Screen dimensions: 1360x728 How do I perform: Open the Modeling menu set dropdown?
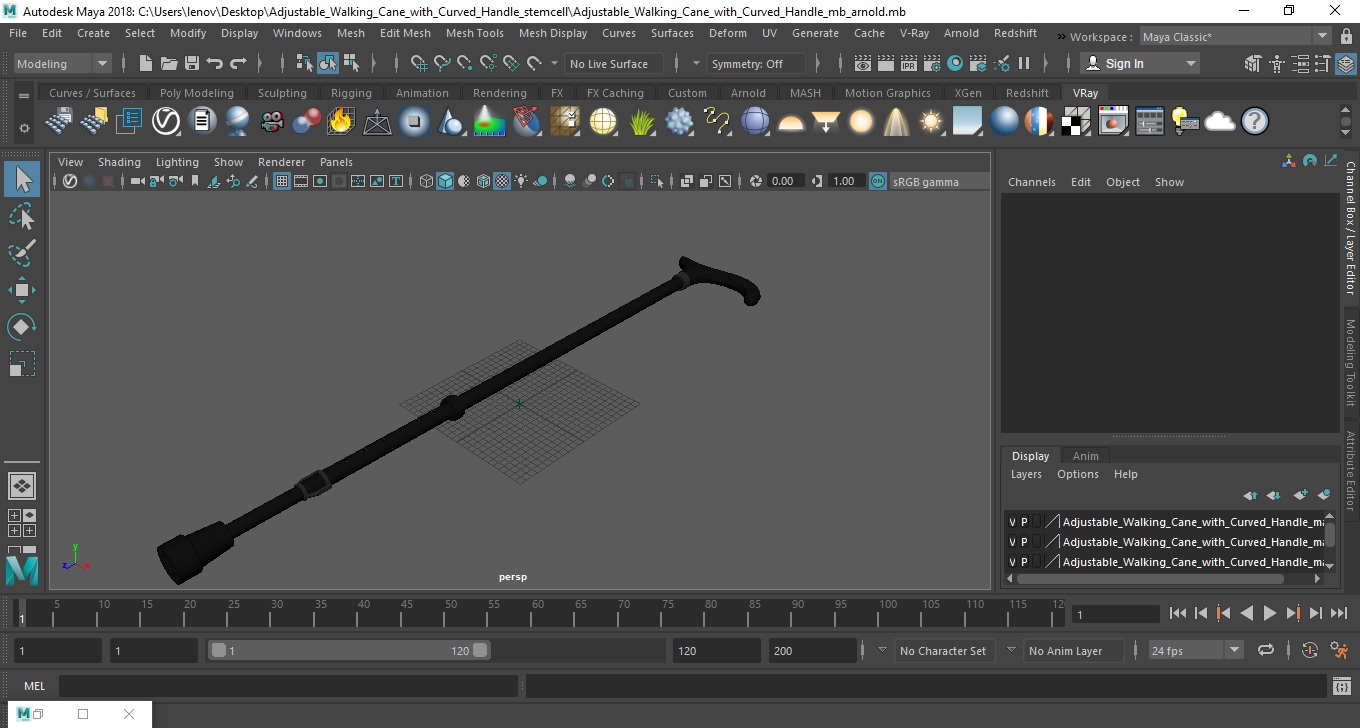[x=62, y=63]
